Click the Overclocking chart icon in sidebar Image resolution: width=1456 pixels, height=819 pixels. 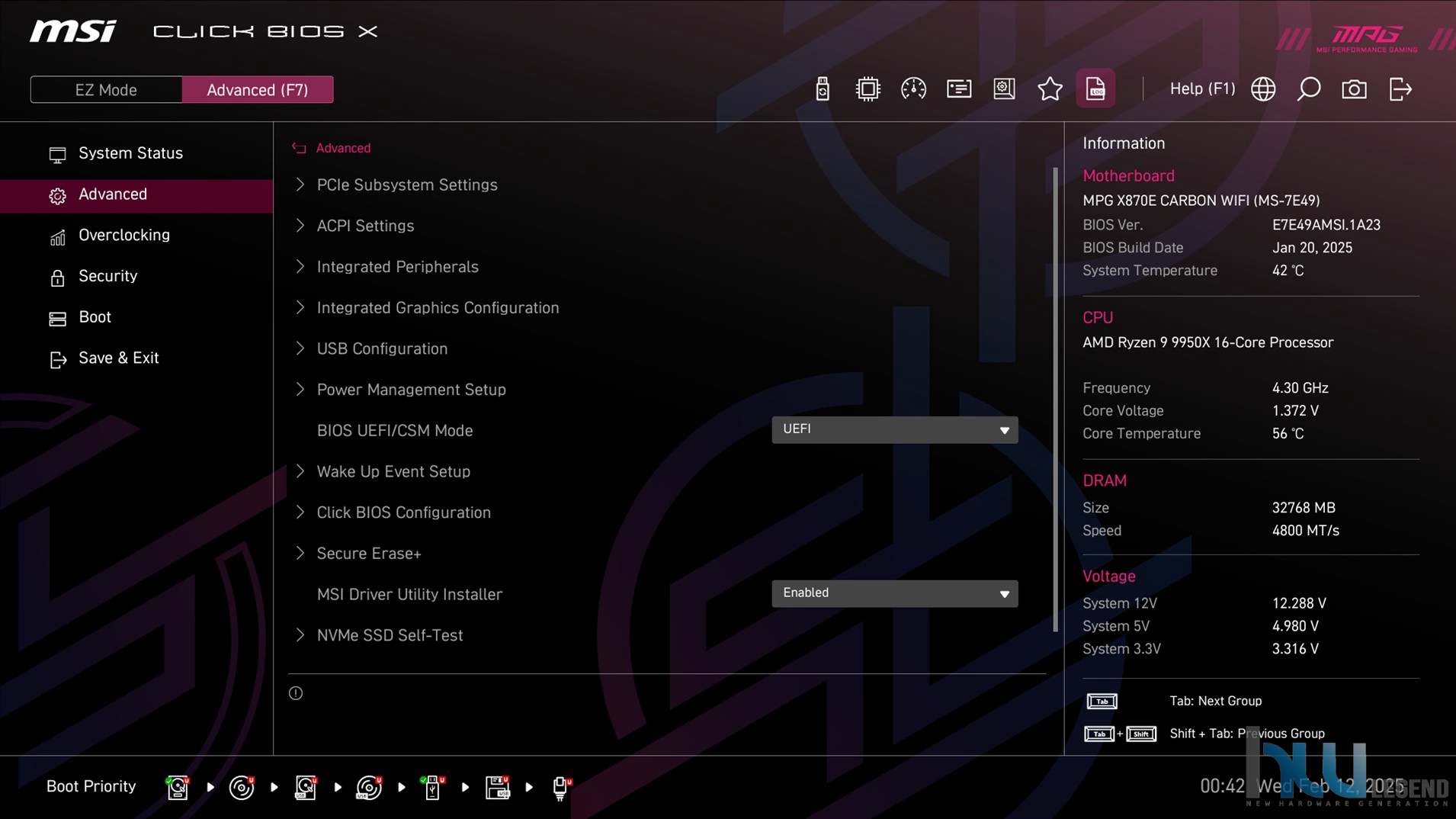click(57, 237)
